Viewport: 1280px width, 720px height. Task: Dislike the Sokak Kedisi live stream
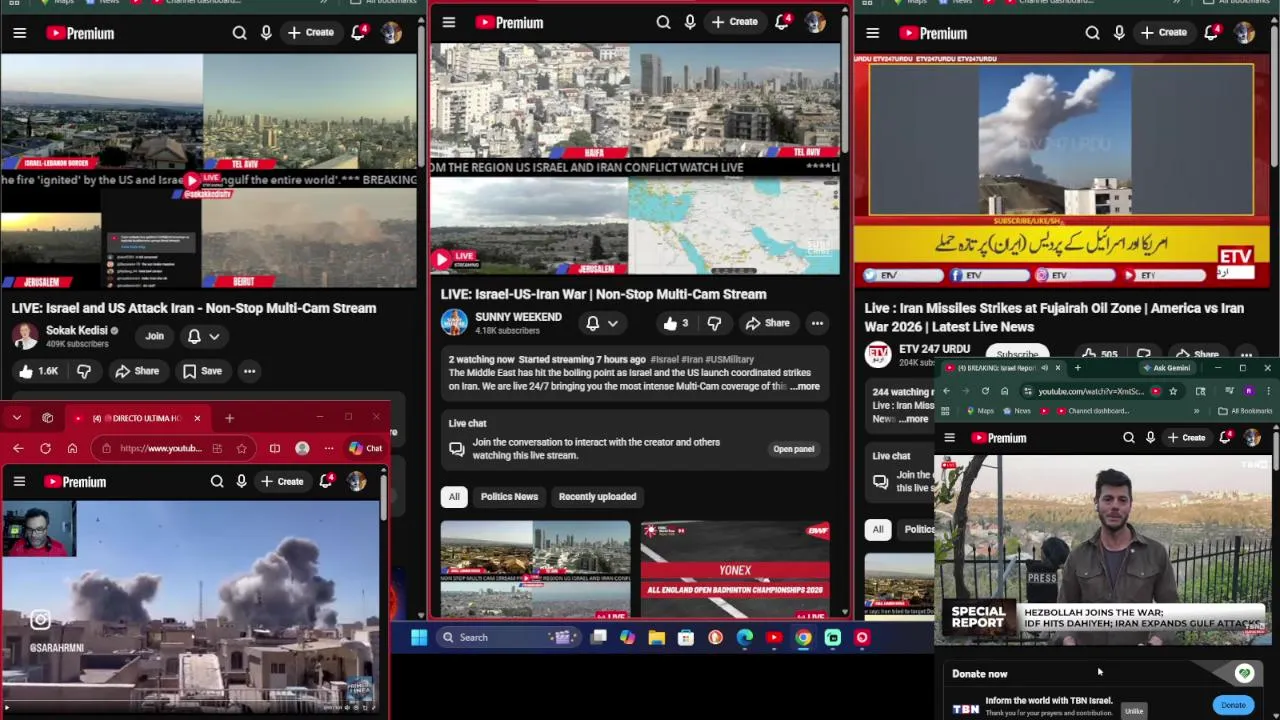pyautogui.click(x=84, y=371)
